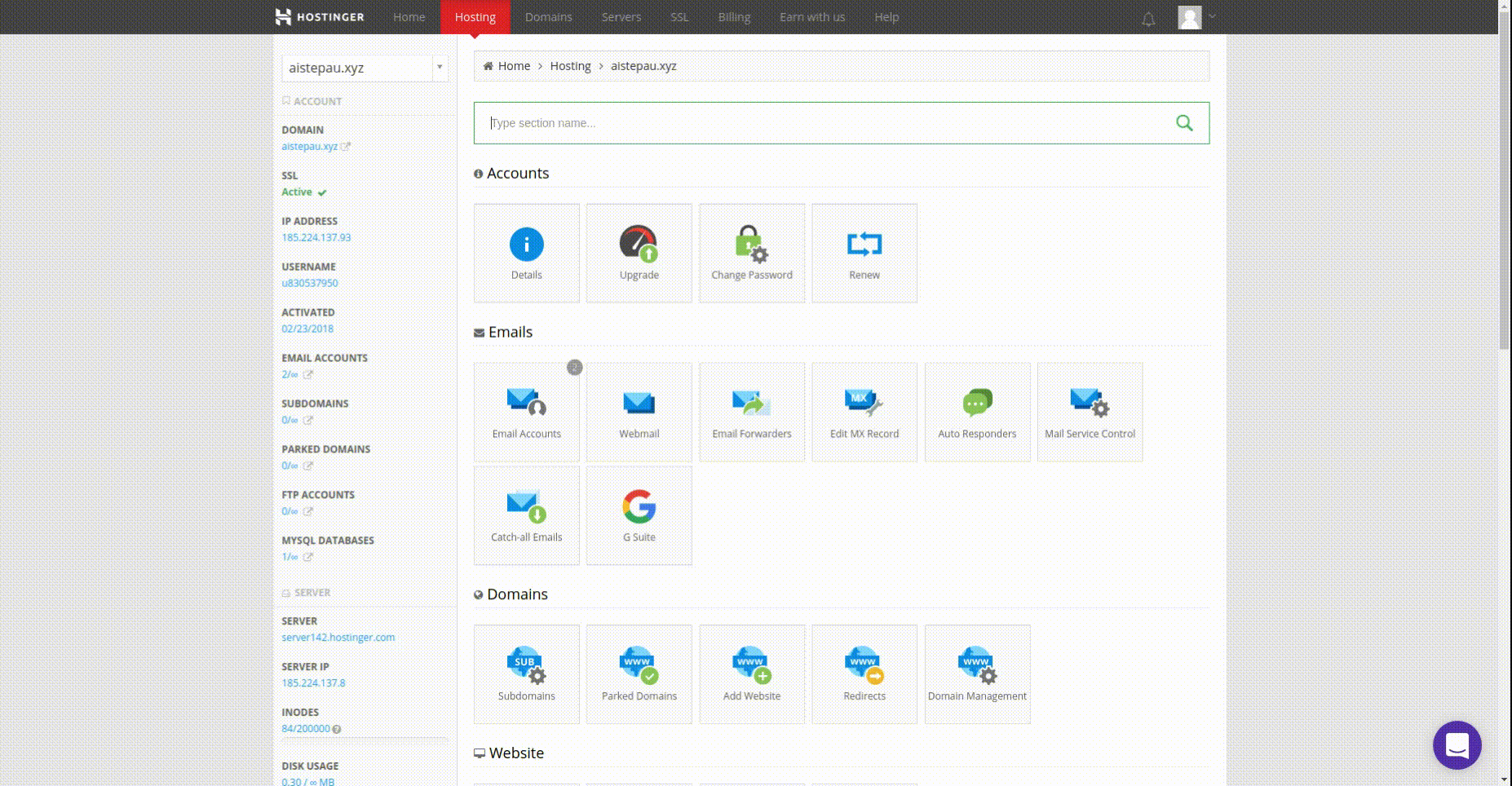Open the Details account icon

click(x=526, y=253)
